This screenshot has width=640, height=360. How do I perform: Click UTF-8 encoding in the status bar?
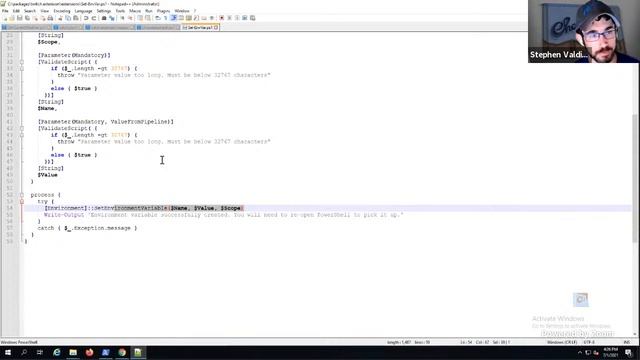(589, 342)
